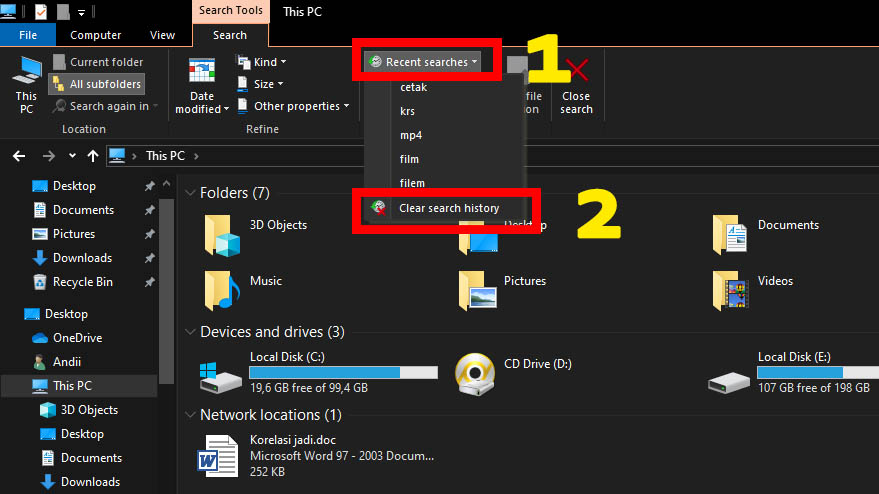Collapse the Network locations group

[191, 415]
